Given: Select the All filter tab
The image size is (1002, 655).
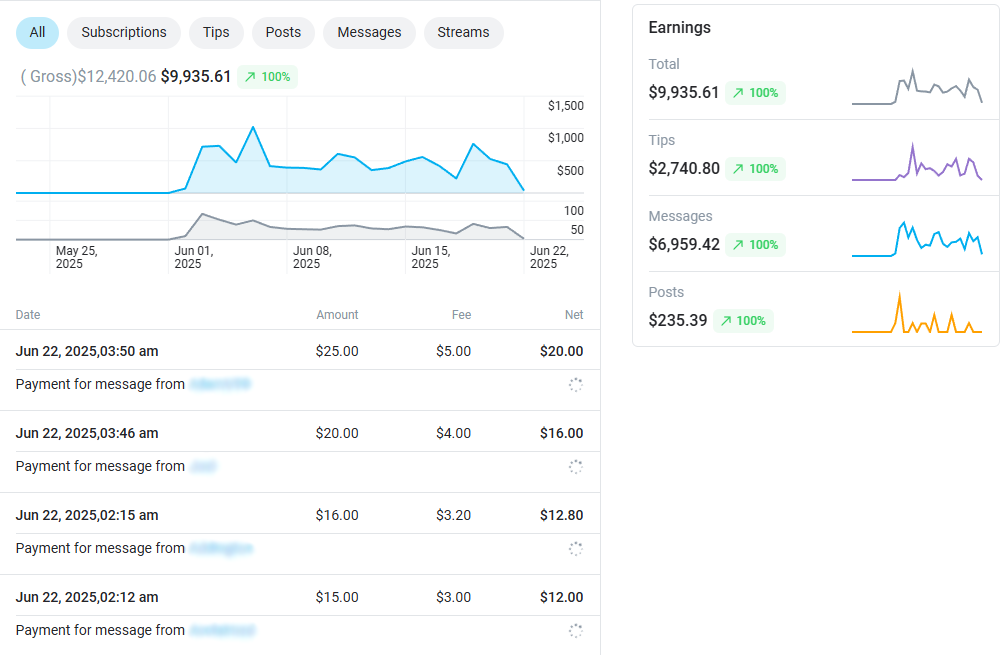Looking at the screenshot, I should tap(37, 32).
